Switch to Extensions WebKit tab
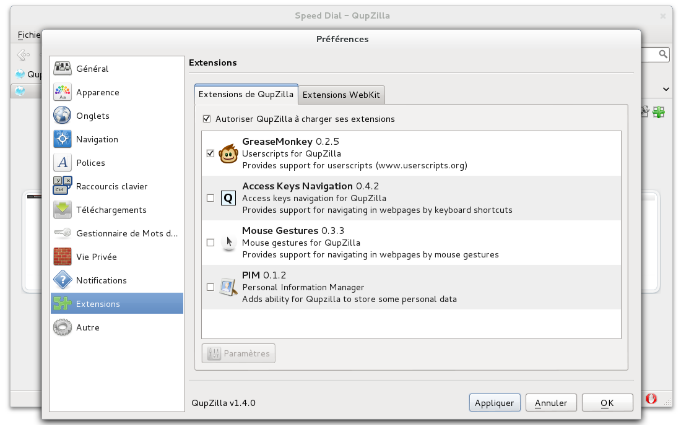Viewport: 681px width, 427px height. [342, 95]
